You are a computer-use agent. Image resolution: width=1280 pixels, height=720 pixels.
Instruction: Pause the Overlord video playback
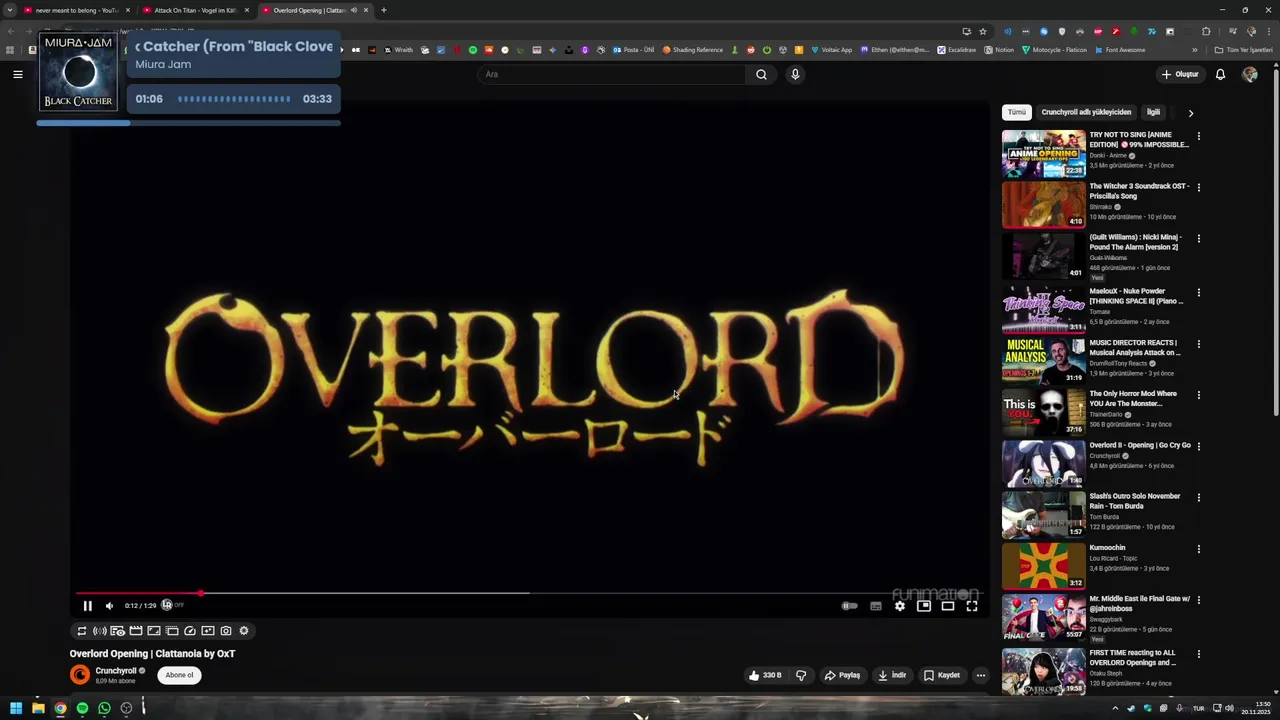87,606
